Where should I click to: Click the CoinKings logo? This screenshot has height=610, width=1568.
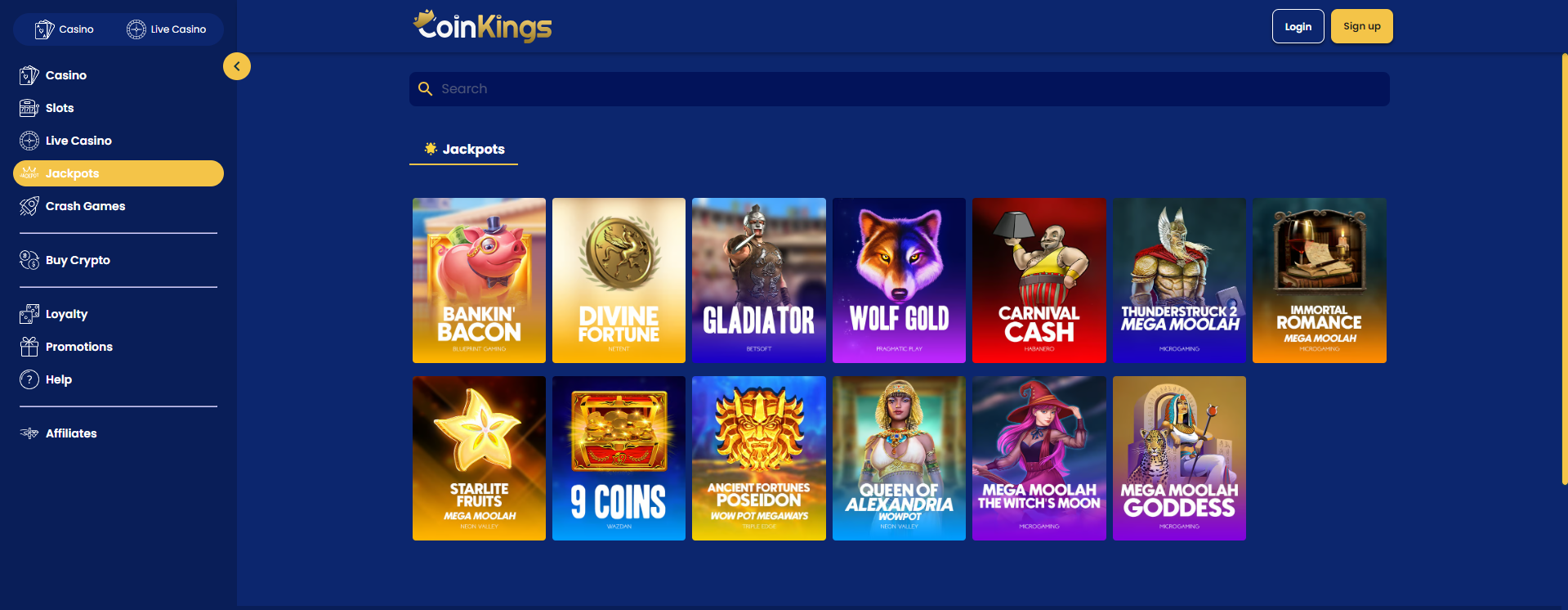pyautogui.click(x=483, y=26)
